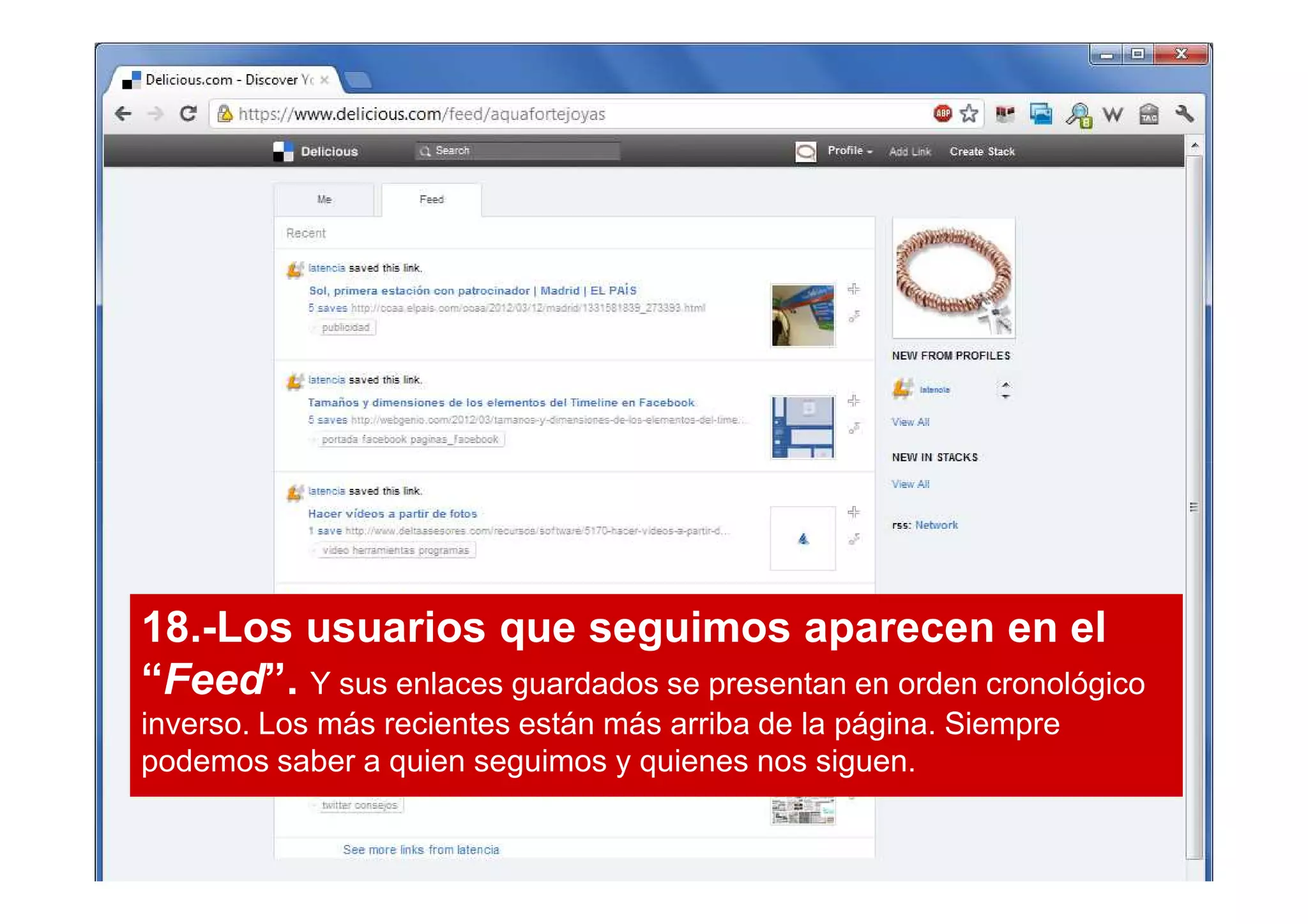Viewport: 1308px width, 924px height.
Task: Click the plus icon on the Tamaños y dimensiones entry
Action: point(853,400)
